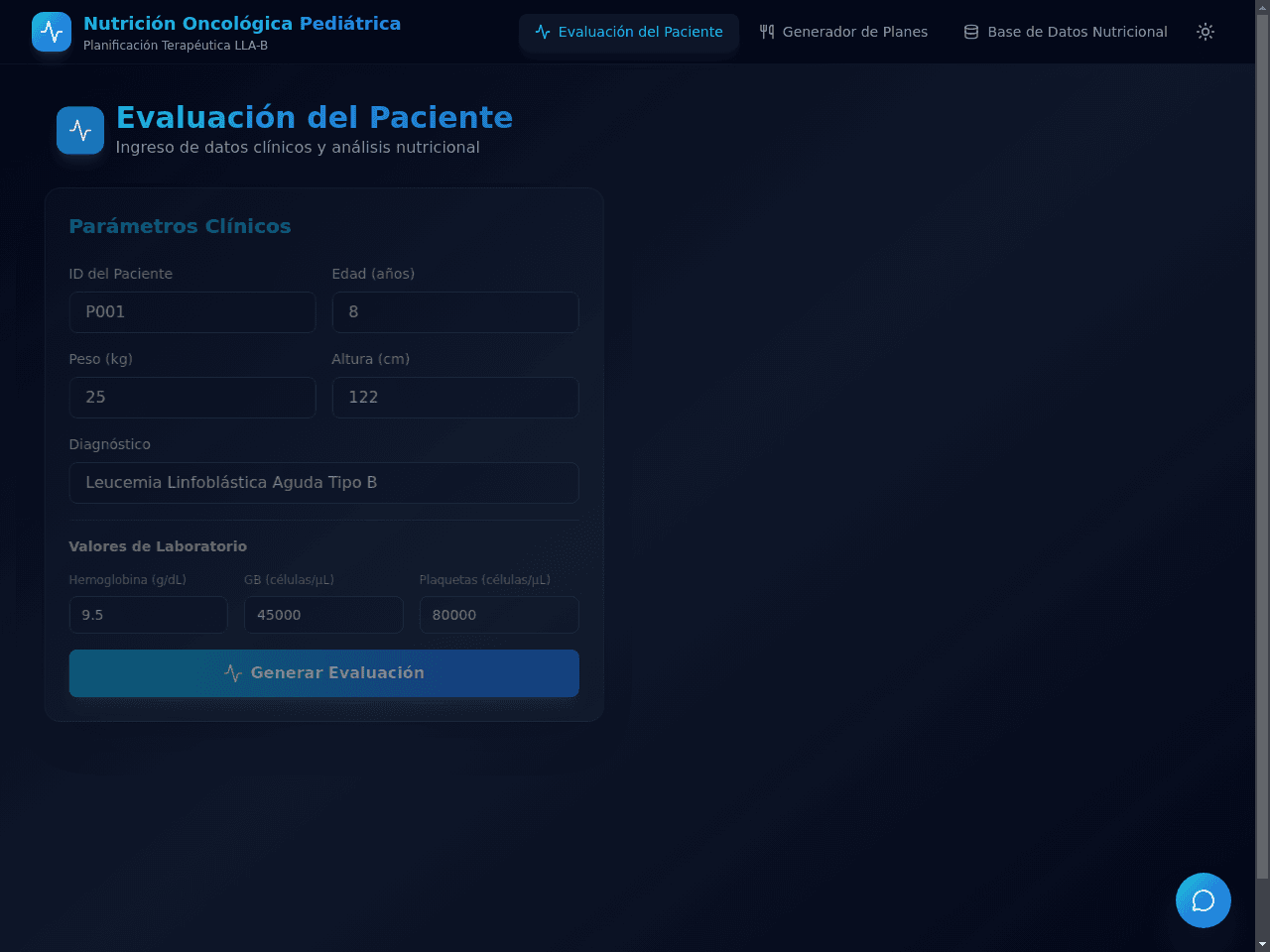
Task: Click the Diagnóstico text field
Action: click(x=324, y=483)
